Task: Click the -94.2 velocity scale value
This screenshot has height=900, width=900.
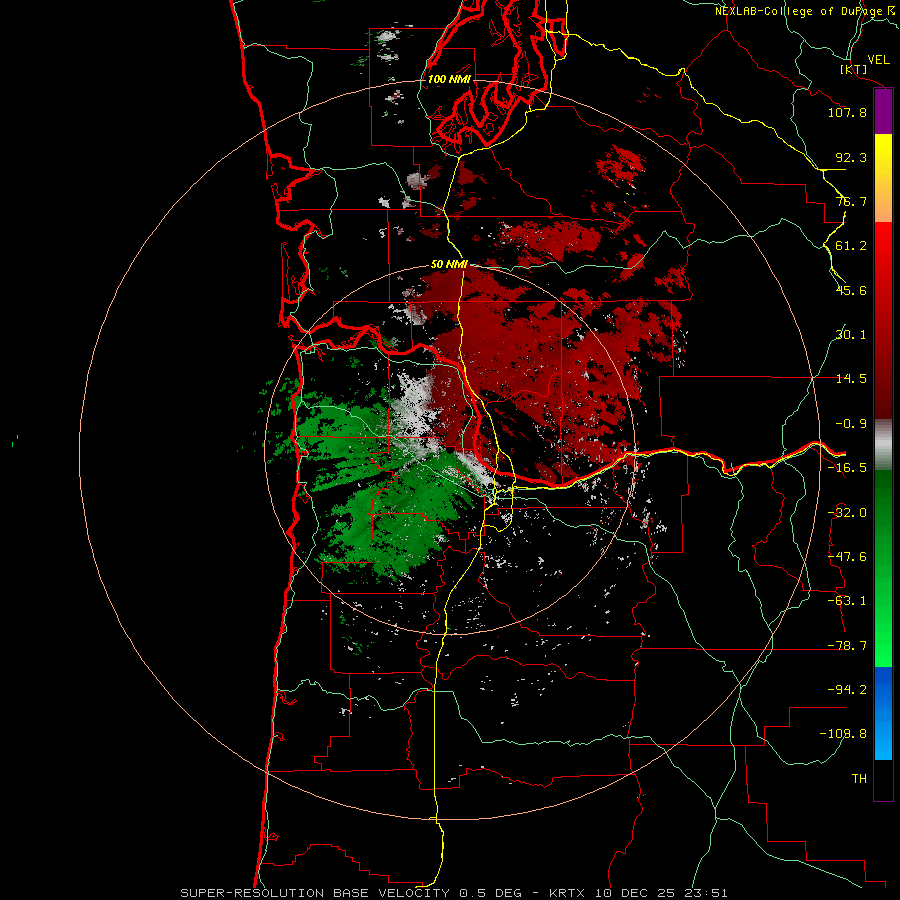Action: pos(847,690)
